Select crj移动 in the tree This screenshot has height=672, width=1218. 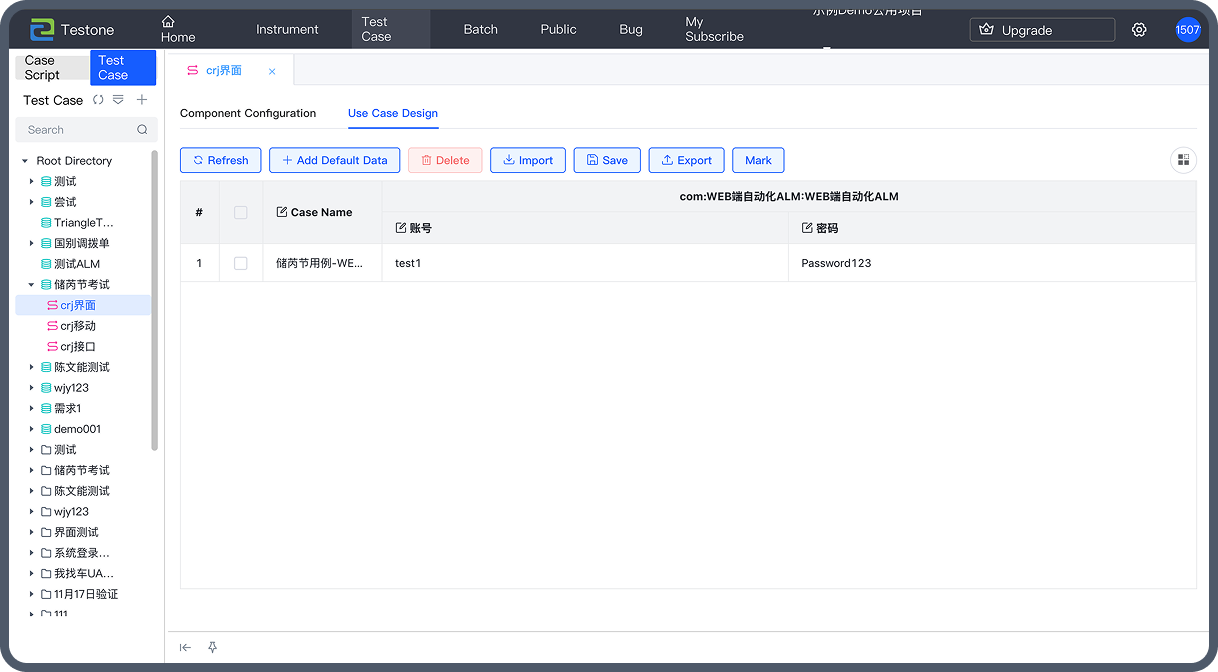78,326
